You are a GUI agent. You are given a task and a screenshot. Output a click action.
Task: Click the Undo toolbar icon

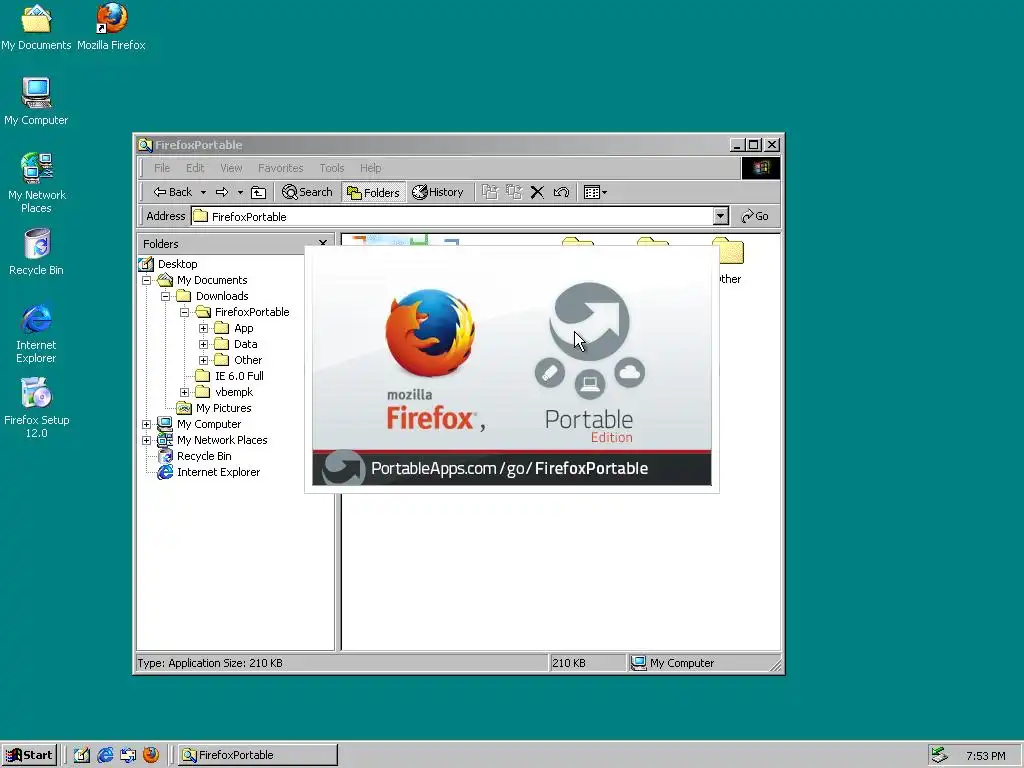pyautogui.click(x=561, y=192)
